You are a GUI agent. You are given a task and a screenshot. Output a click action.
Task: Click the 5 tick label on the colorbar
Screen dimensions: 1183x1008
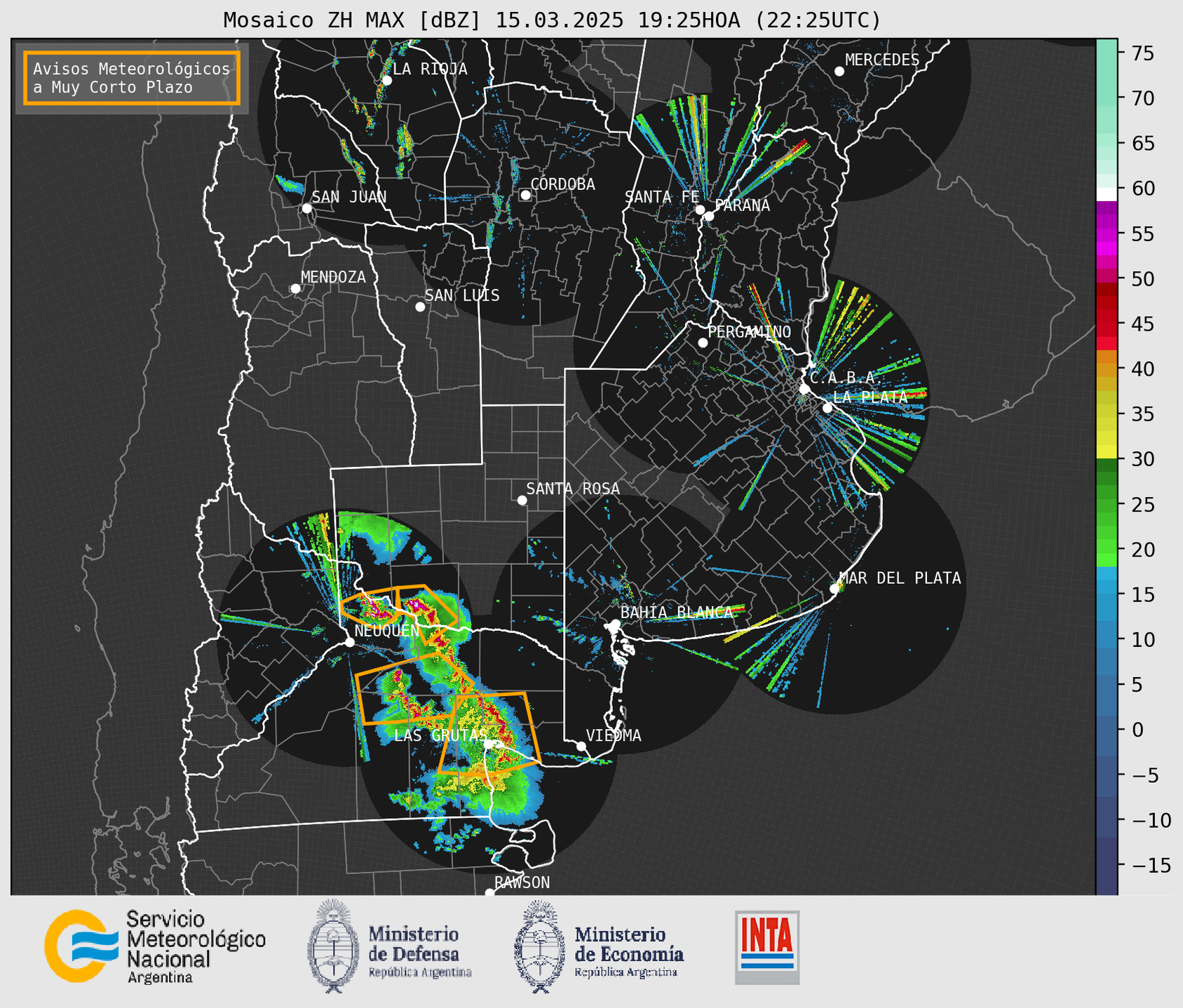coord(1137,684)
